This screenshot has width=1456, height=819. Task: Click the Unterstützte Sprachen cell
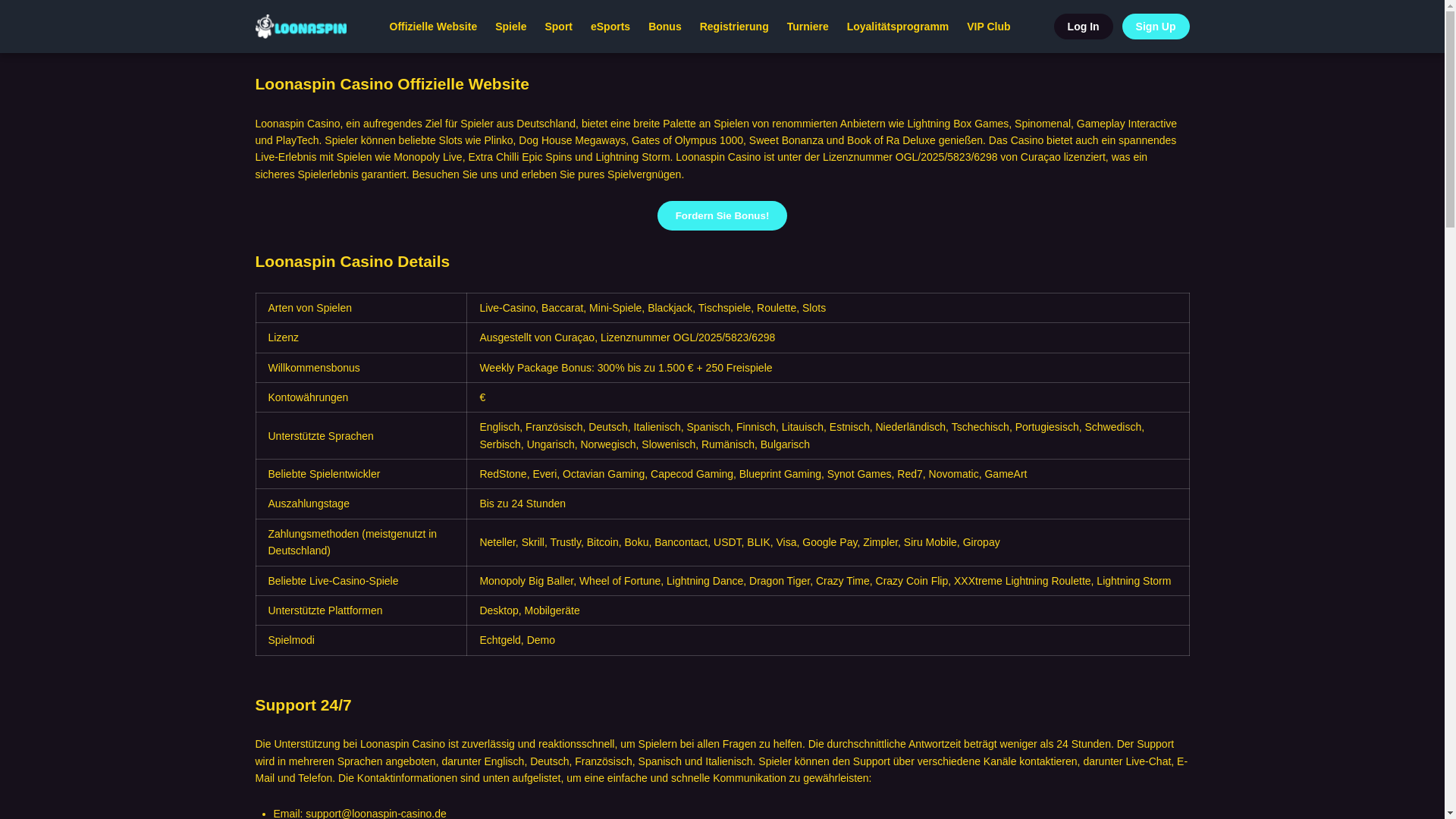(361, 436)
